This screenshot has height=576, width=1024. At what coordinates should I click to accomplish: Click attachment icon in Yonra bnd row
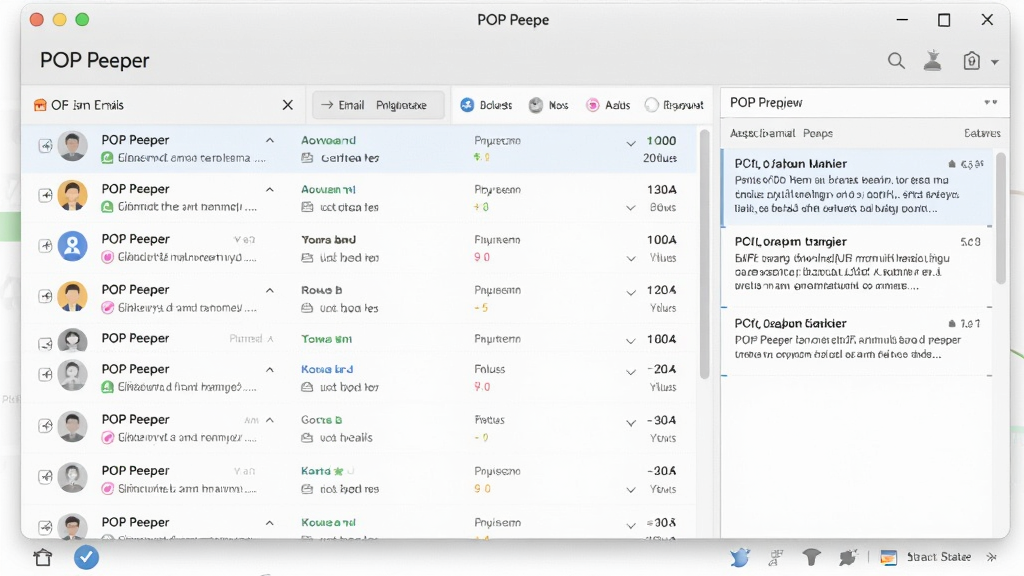[x=307, y=258]
